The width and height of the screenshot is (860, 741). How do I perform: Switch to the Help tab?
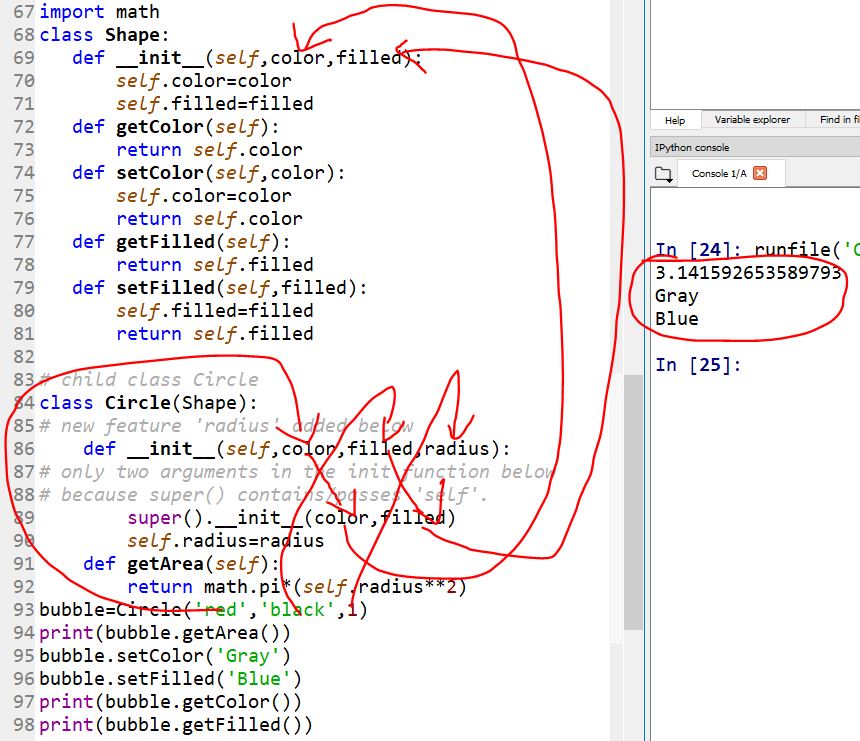(675, 120)
